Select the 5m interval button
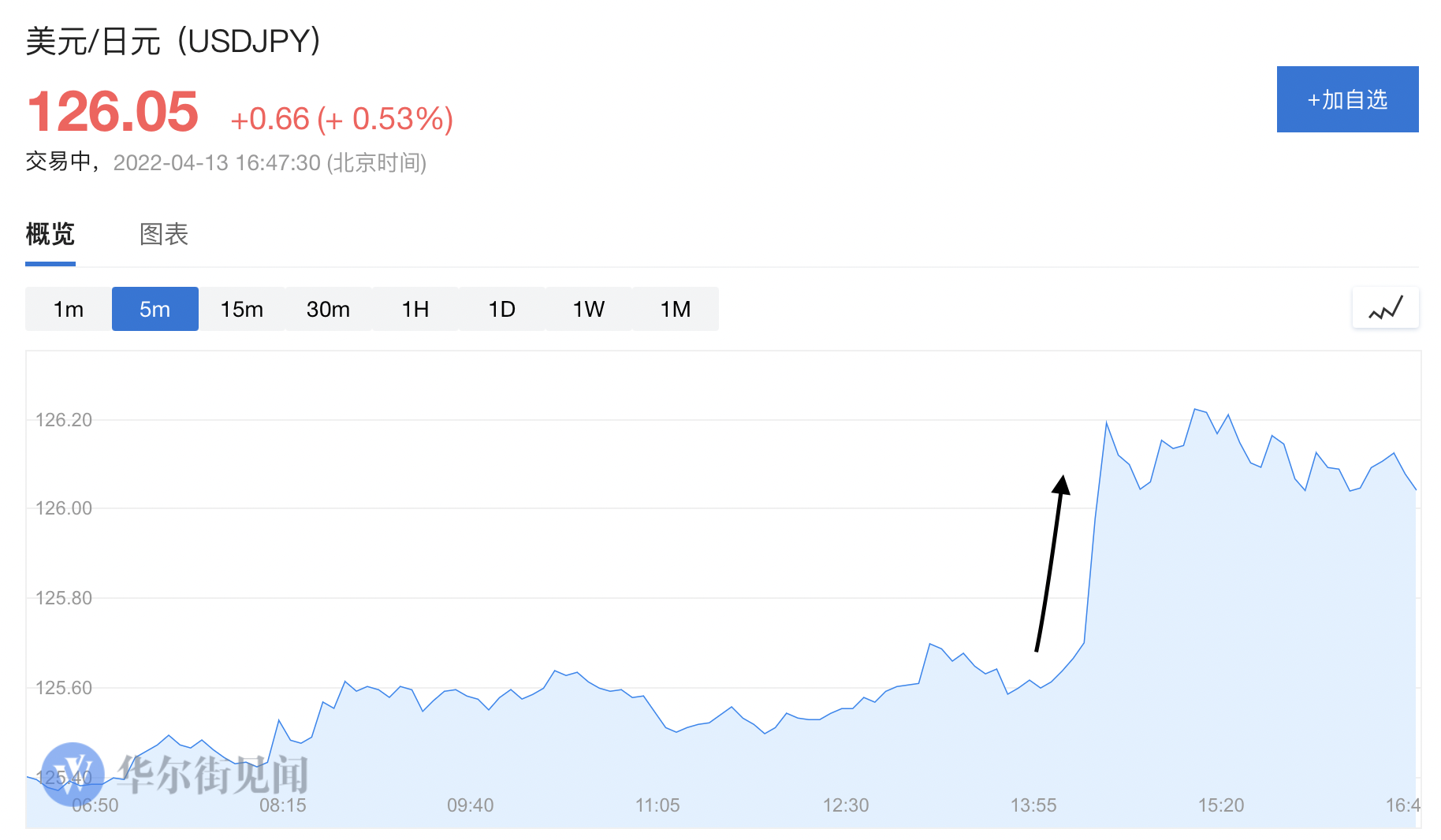The image size is (1441, 840). pyautogui.click(x=155, y=309)
